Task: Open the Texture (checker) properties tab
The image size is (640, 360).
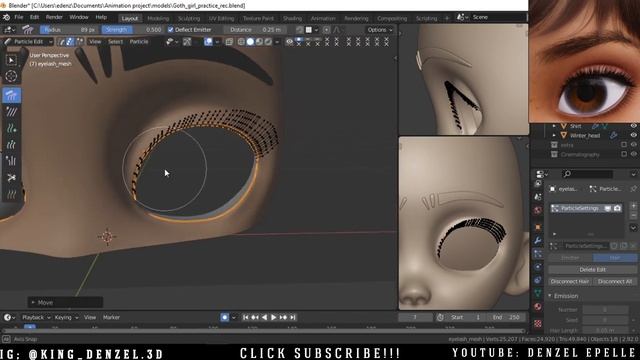Action: click(x=538, y=323)
